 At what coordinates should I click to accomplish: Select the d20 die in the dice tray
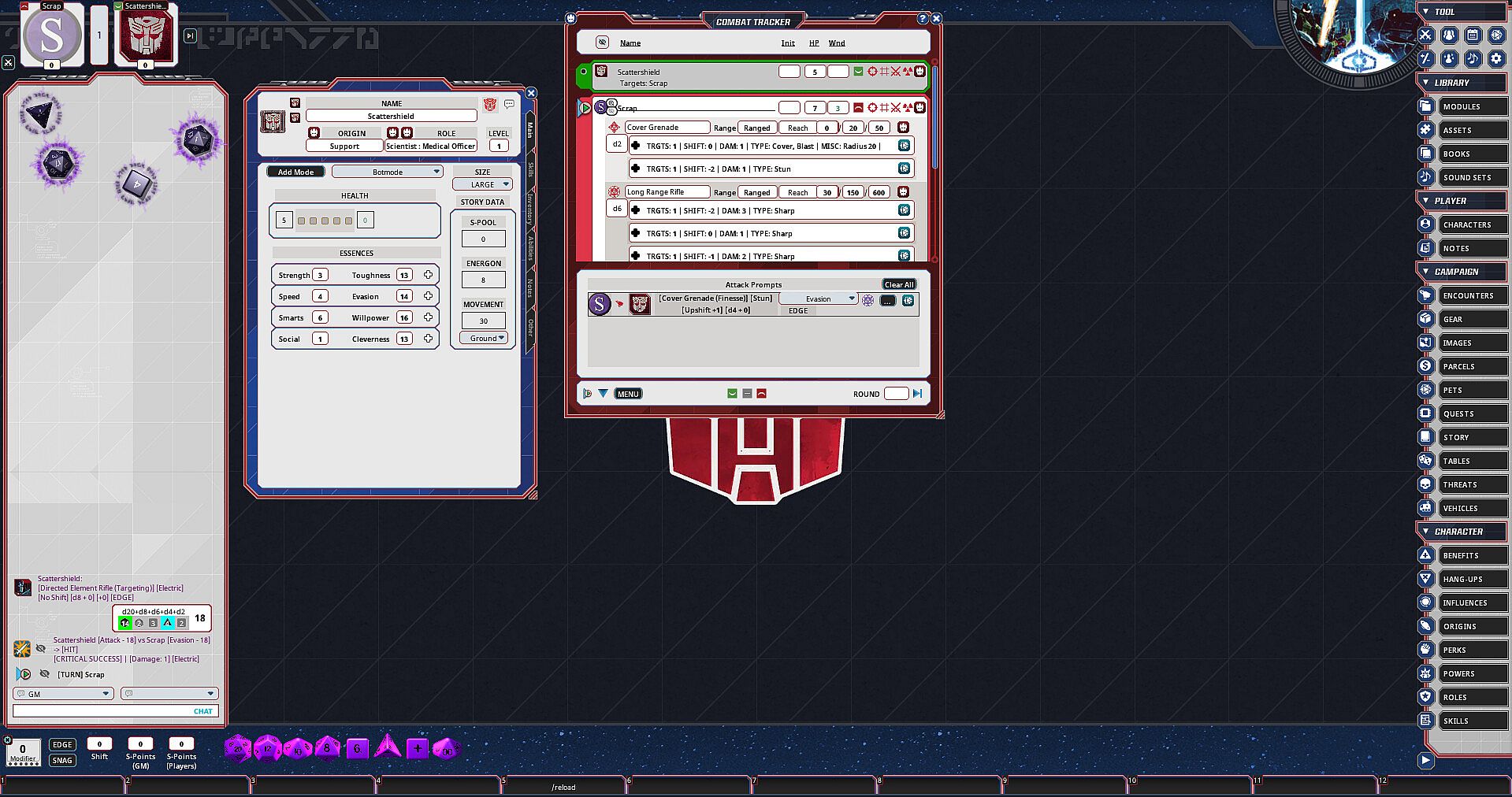pos(238,748)
